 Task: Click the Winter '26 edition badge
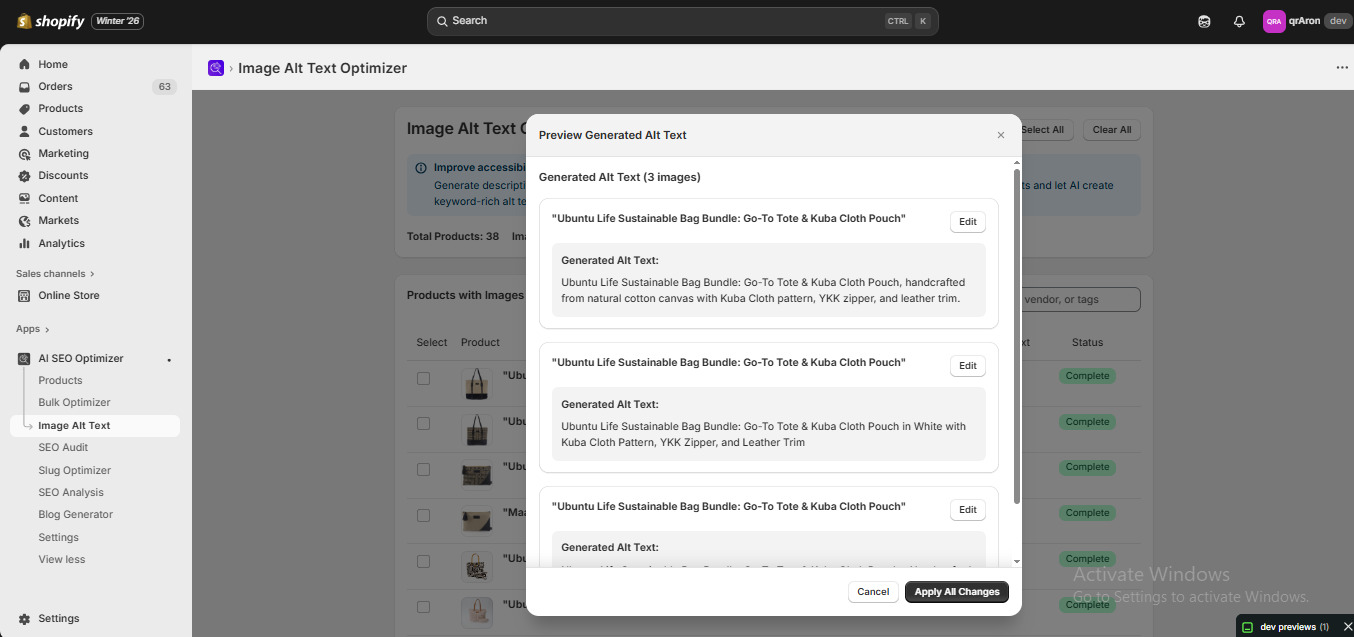(117, 21)
